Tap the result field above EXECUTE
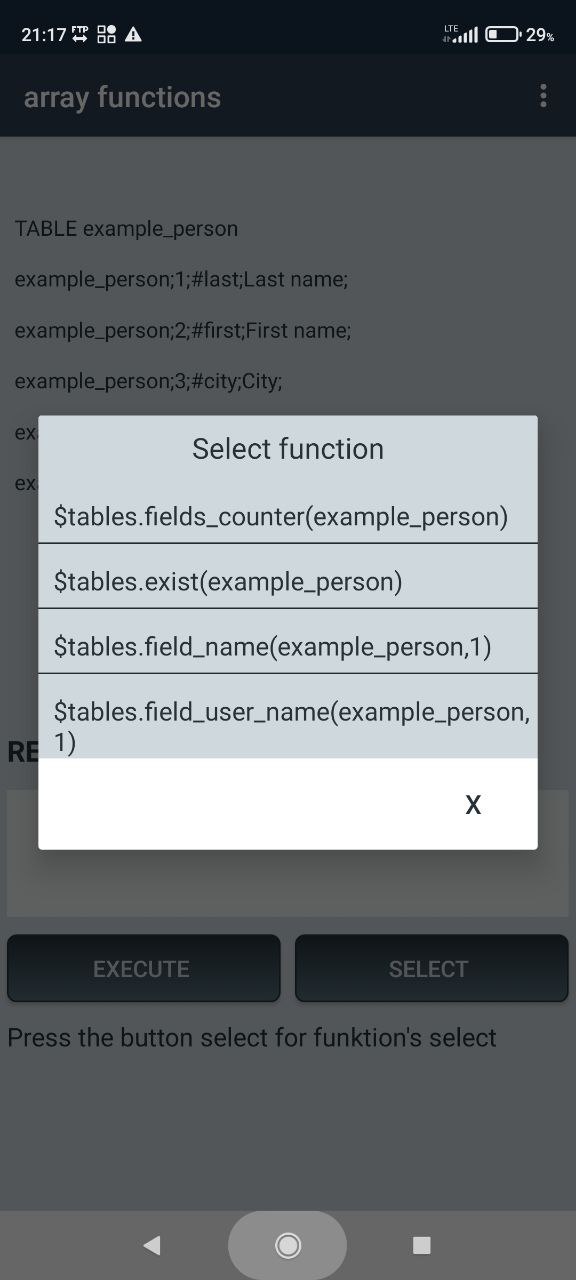Viewport: 576px width, 1280px height. (x=288, y=853)
